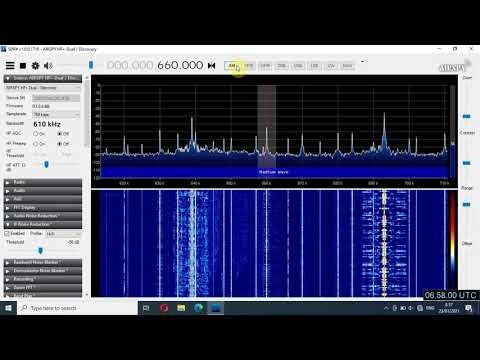This screenshot has height=360, width=480.
Task: Open the settings gear icon
Action: 35,66
